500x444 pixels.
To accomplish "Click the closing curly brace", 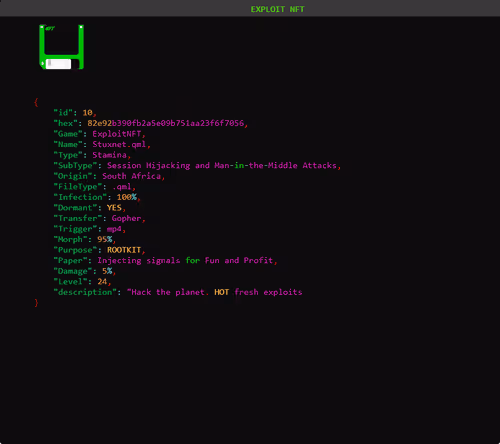I will pos(36,303).
